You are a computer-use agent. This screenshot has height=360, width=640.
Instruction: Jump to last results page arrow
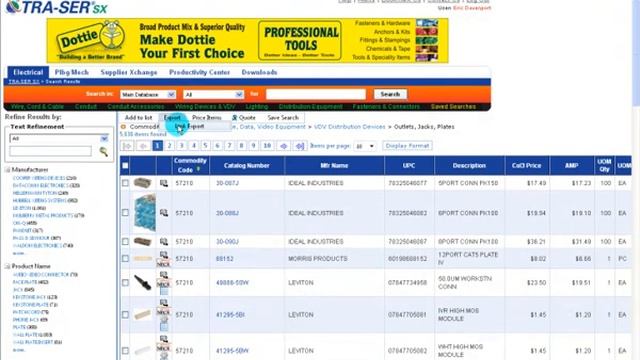coord(300,146)
